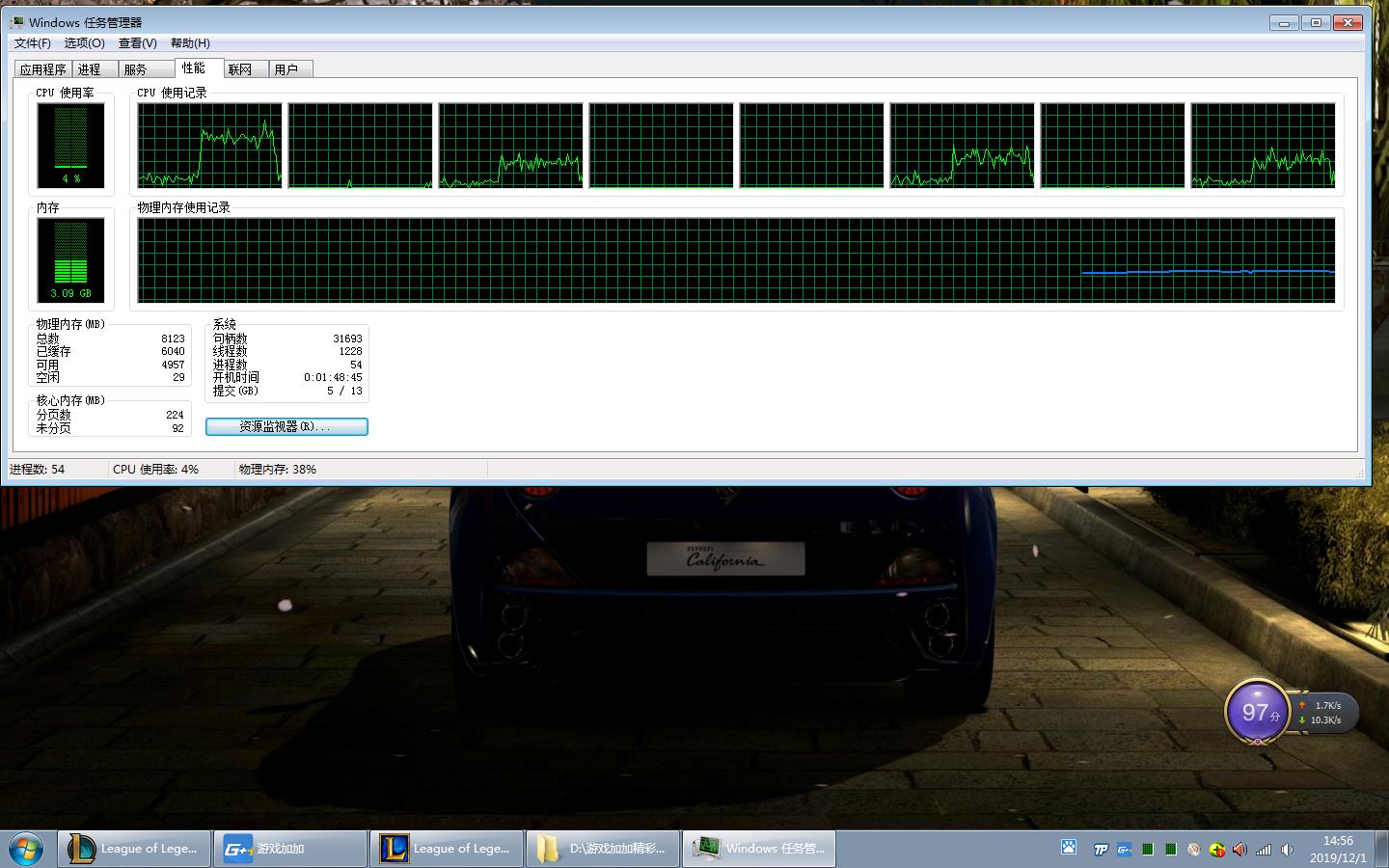The width and height of the screenshot is (1389, 868).
Task: Minimize the Task Manager window
Action: (x=1284, y=22)
